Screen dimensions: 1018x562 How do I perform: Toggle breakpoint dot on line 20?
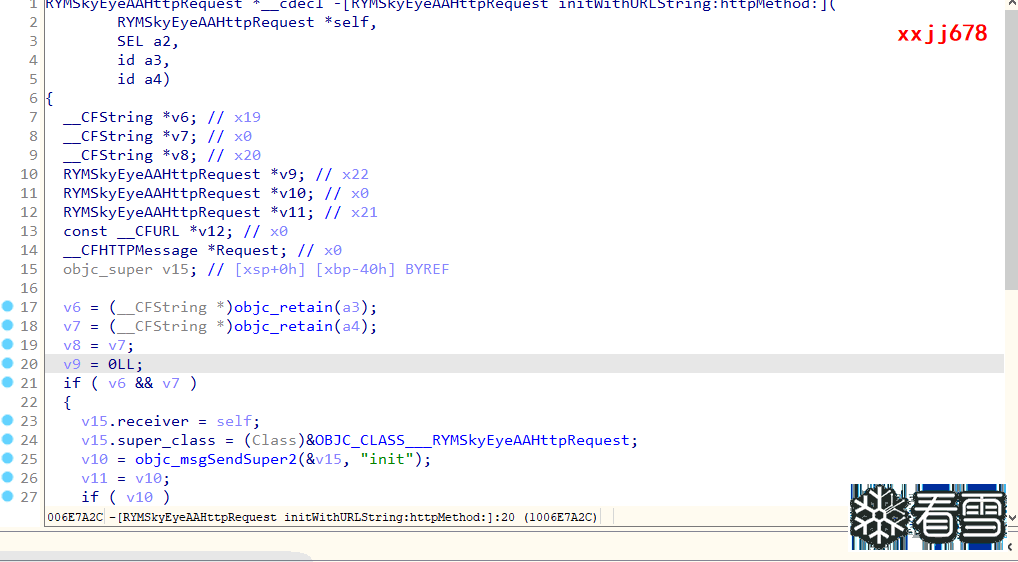click(x=7, y=363)
